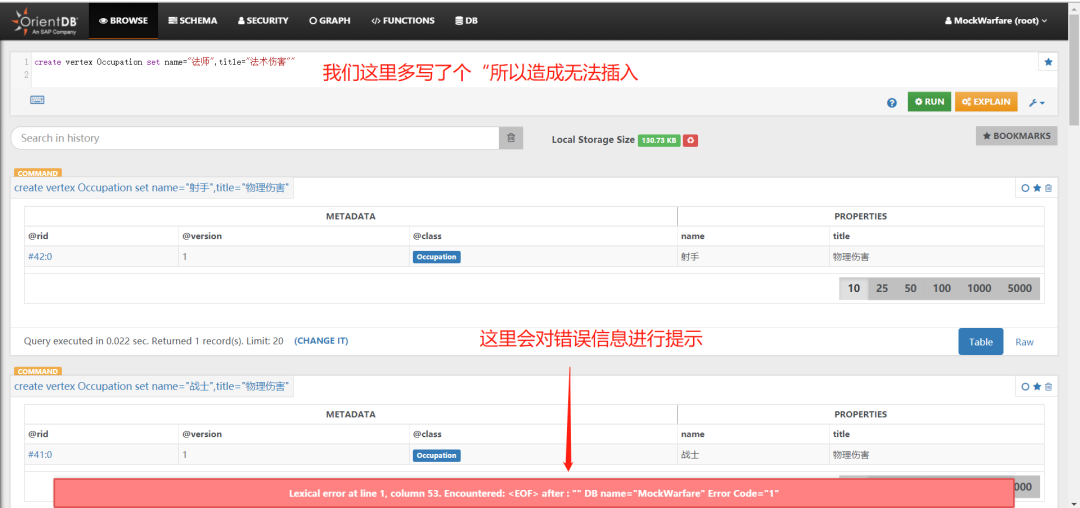Viewport: 1080px width, 508px height.
Task: Star the 战士 command result
Action: [x=1037, y=387]
